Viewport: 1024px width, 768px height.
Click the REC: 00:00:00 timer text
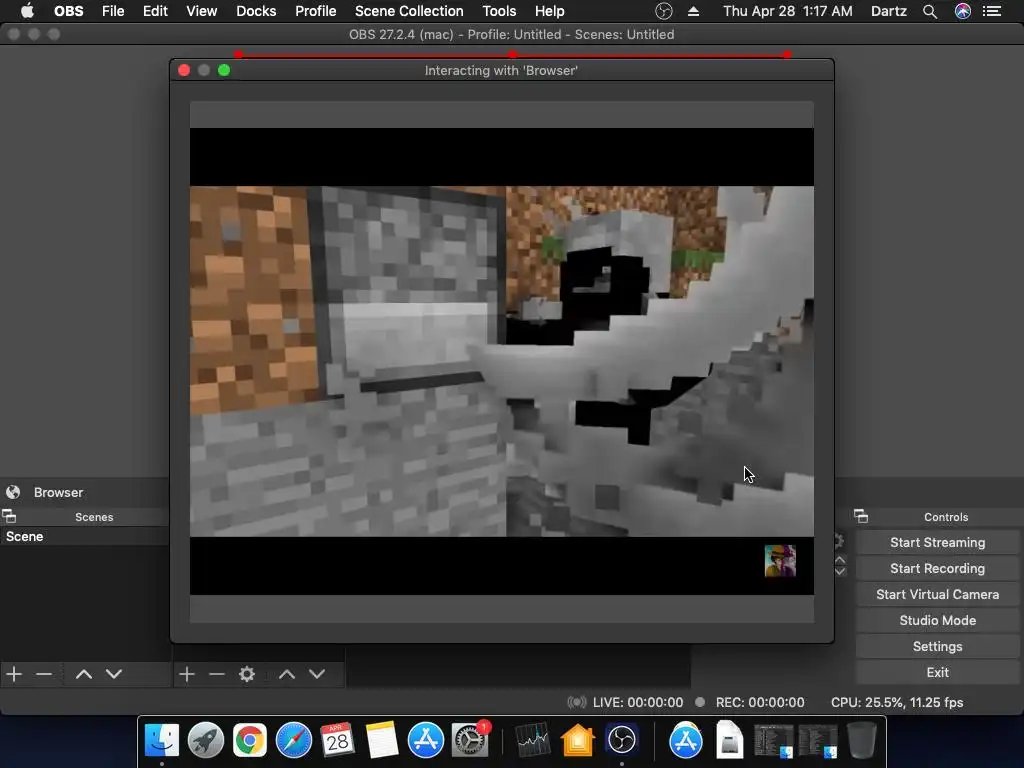point(760,702)
